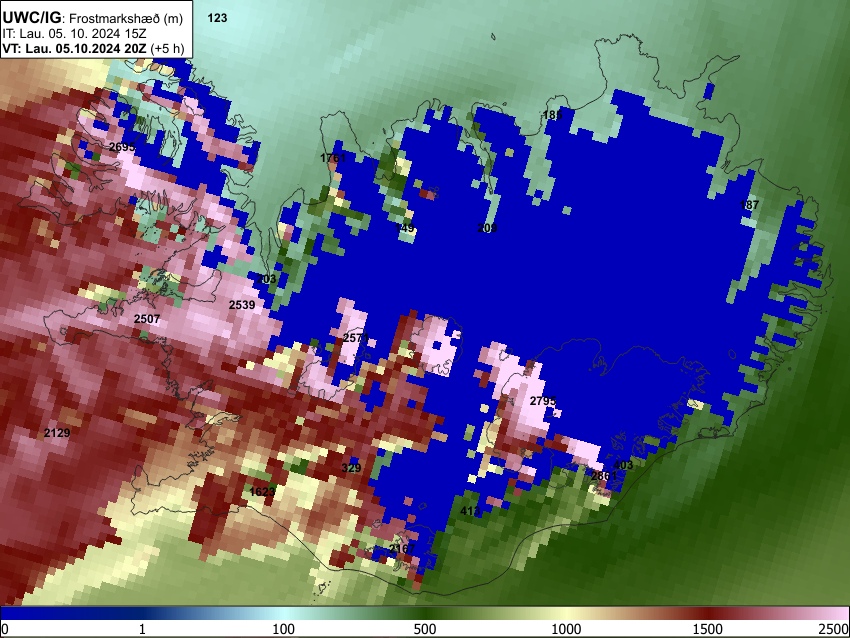
Task: Click the map value '2539'
Action: (241, 305)
